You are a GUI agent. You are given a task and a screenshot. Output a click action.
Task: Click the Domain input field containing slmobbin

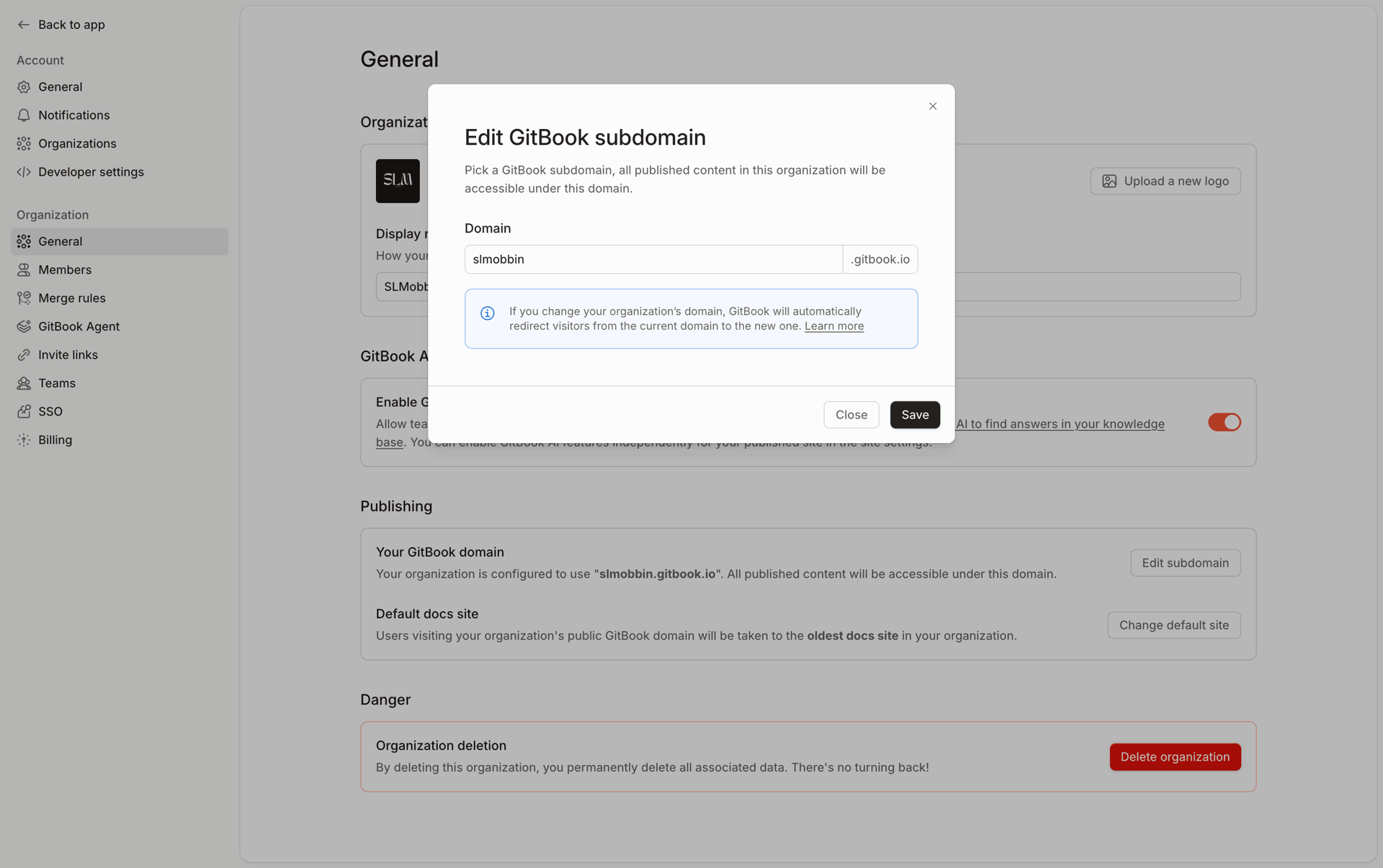[653, 259]
